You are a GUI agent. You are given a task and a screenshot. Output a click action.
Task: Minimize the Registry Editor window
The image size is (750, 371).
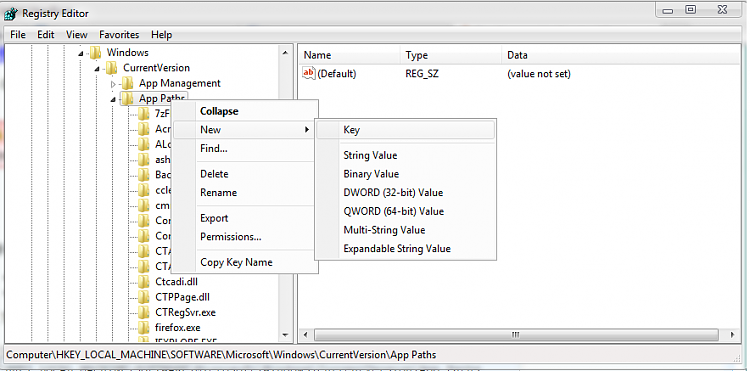[667, 10]
